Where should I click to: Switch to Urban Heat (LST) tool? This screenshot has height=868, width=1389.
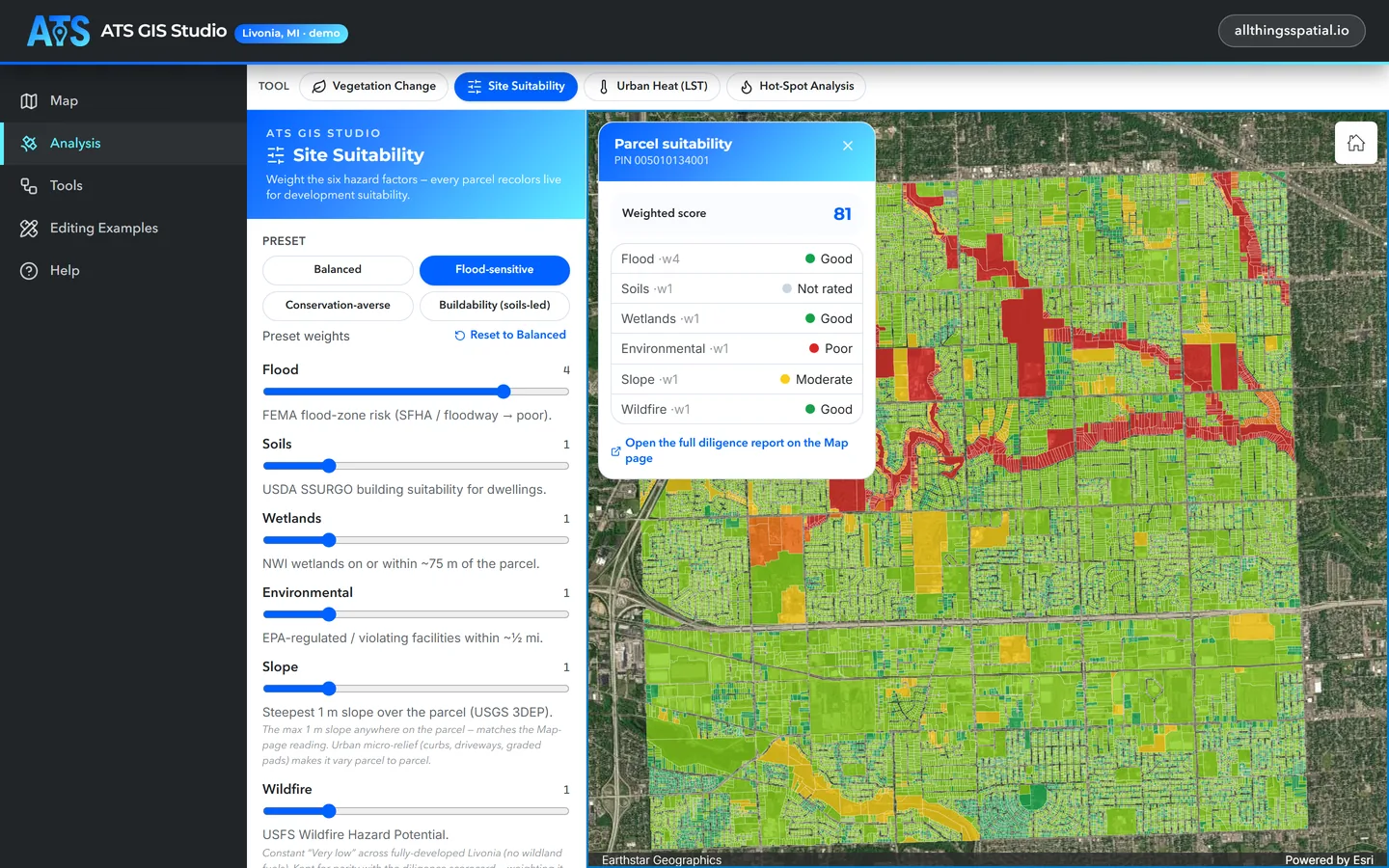652,87
